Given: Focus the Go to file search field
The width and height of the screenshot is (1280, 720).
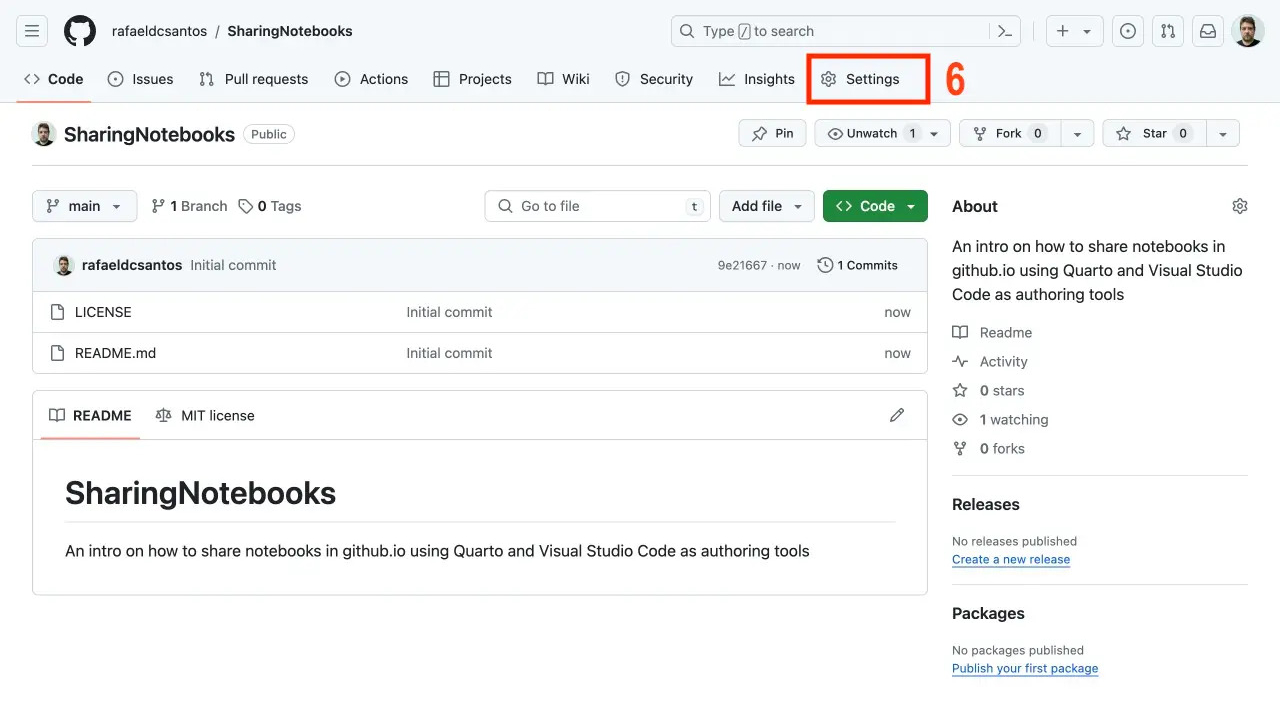Looking at the screenshot, I should (598, 206).
